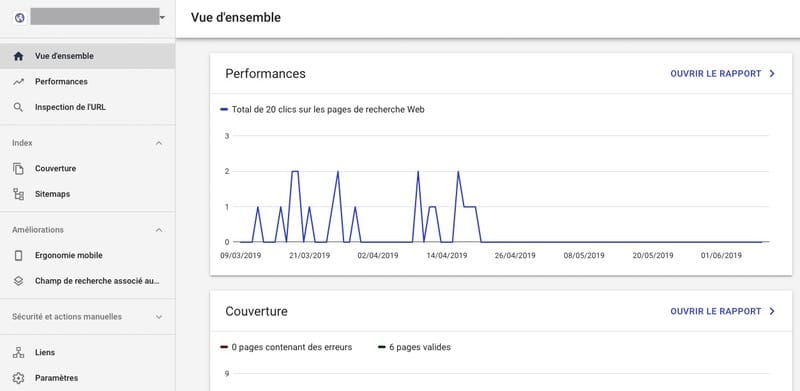Click the magnifier icon for Inspection de l'URL
The width and height of the screenshot is (800, 391).
pyautogui.click(x=18, y=107)
